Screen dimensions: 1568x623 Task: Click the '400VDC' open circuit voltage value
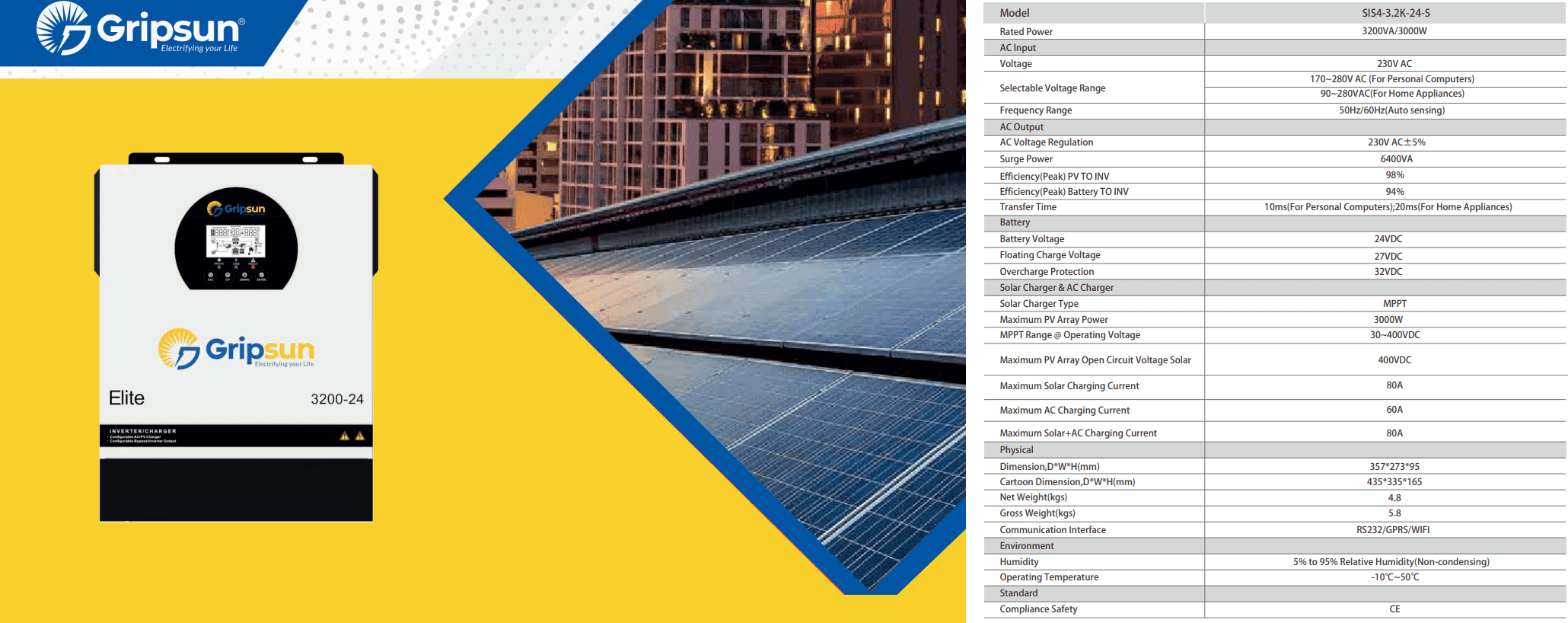(x=1394, y=360)
